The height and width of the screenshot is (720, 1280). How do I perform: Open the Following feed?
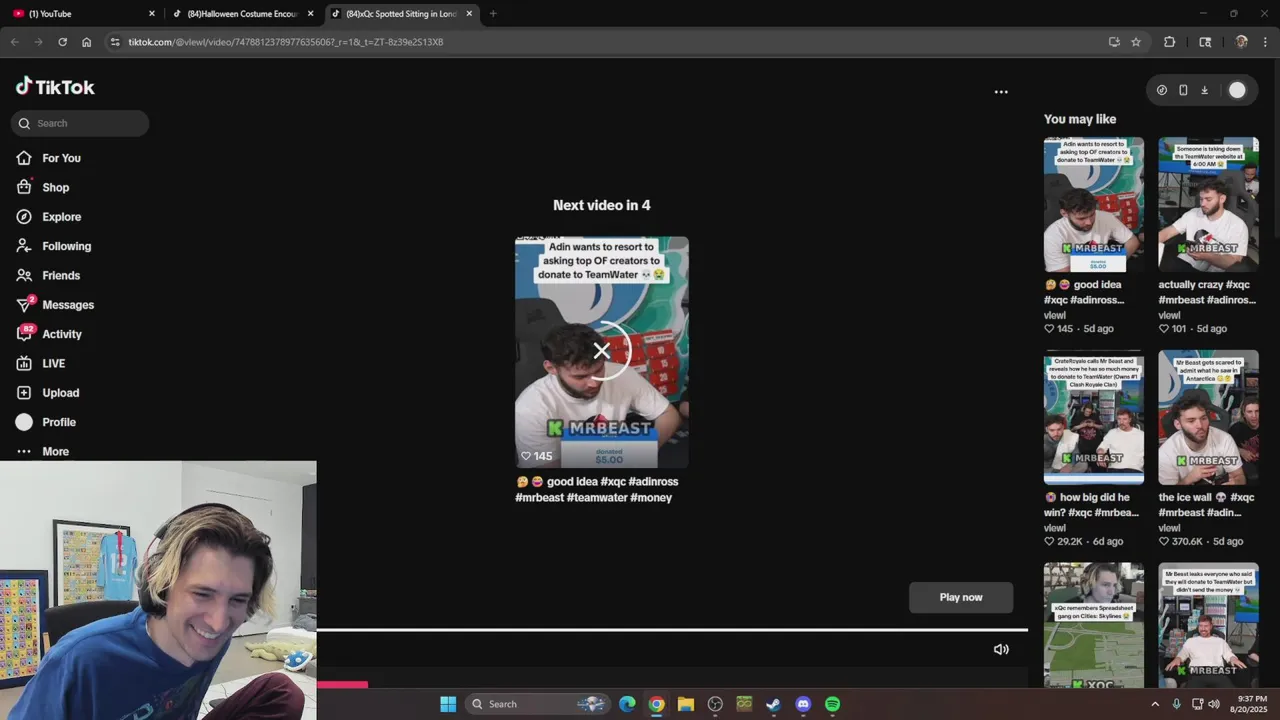click(x=53, y=246)
